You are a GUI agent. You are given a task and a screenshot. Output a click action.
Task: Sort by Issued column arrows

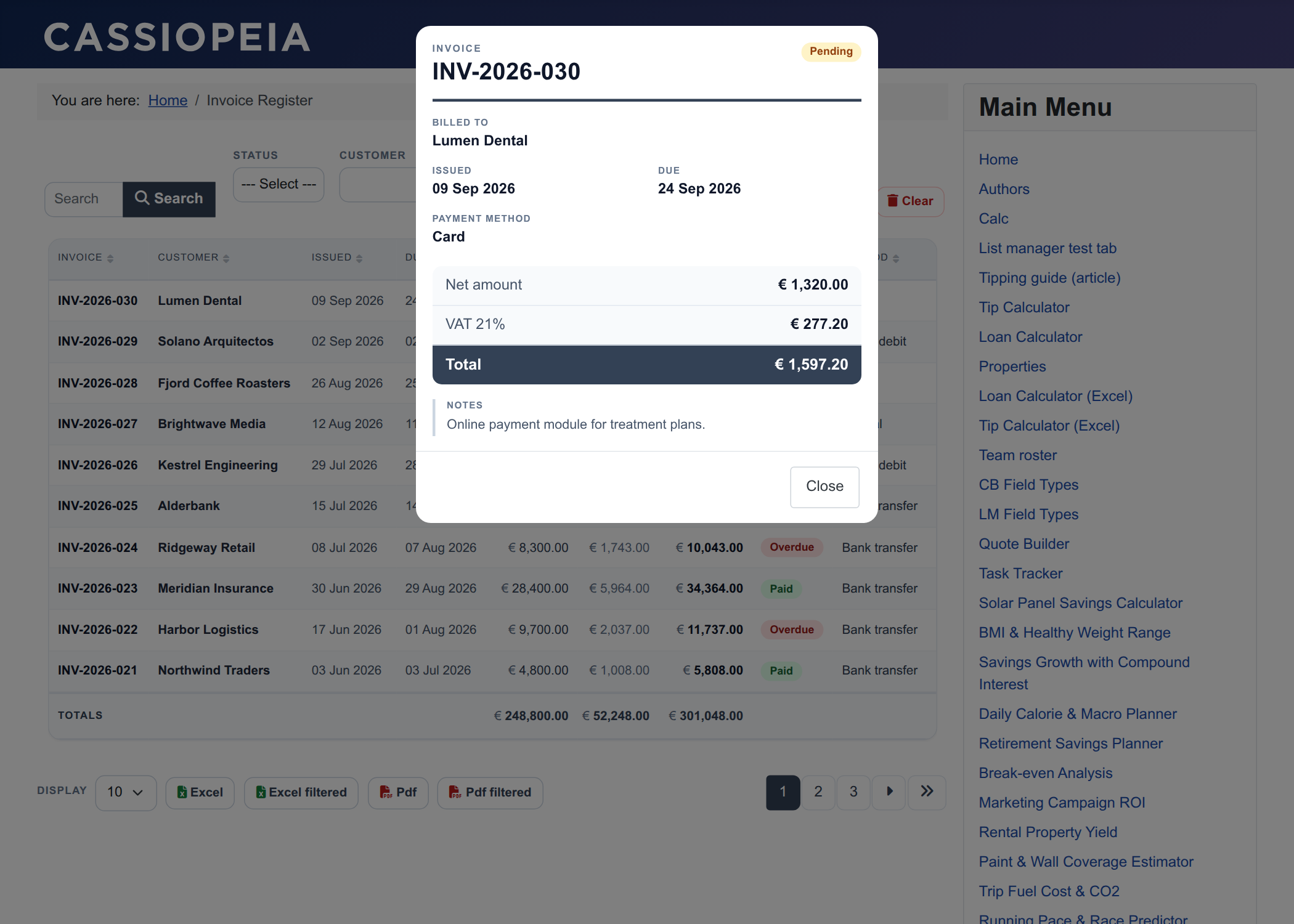359,258
